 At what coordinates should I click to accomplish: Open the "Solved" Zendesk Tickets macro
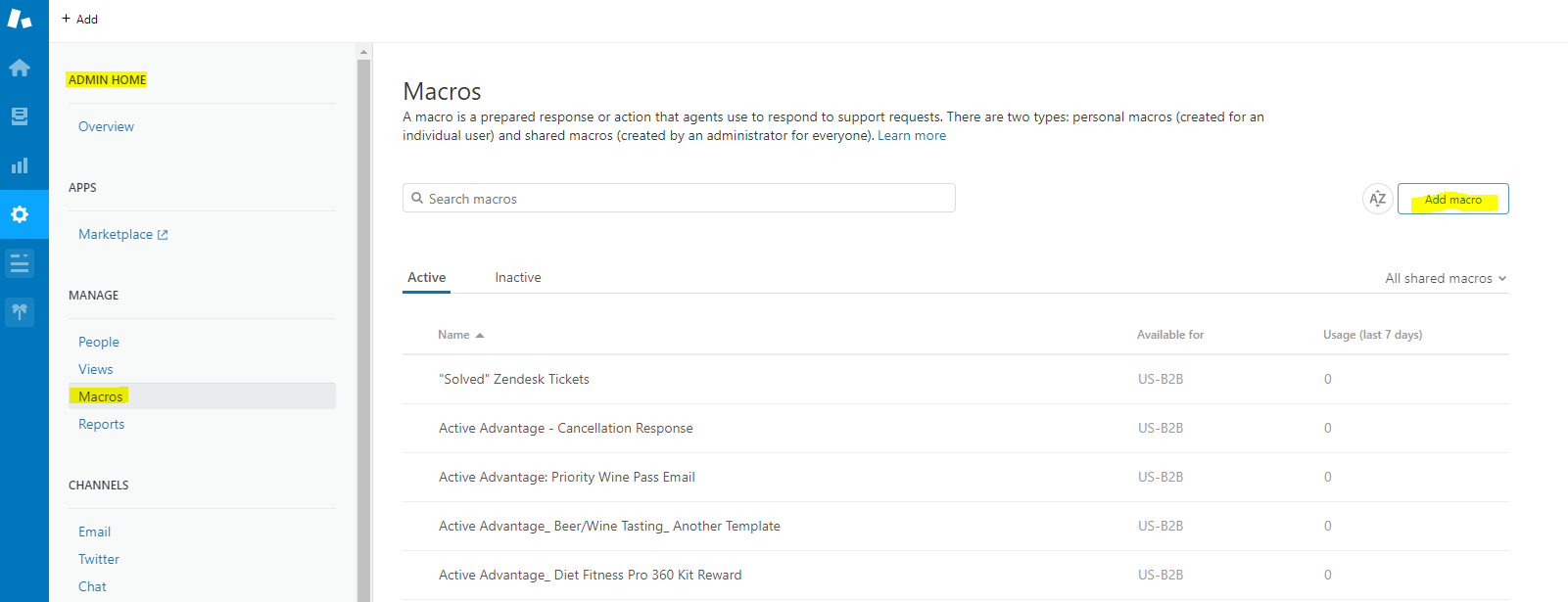tap(514, 380)
